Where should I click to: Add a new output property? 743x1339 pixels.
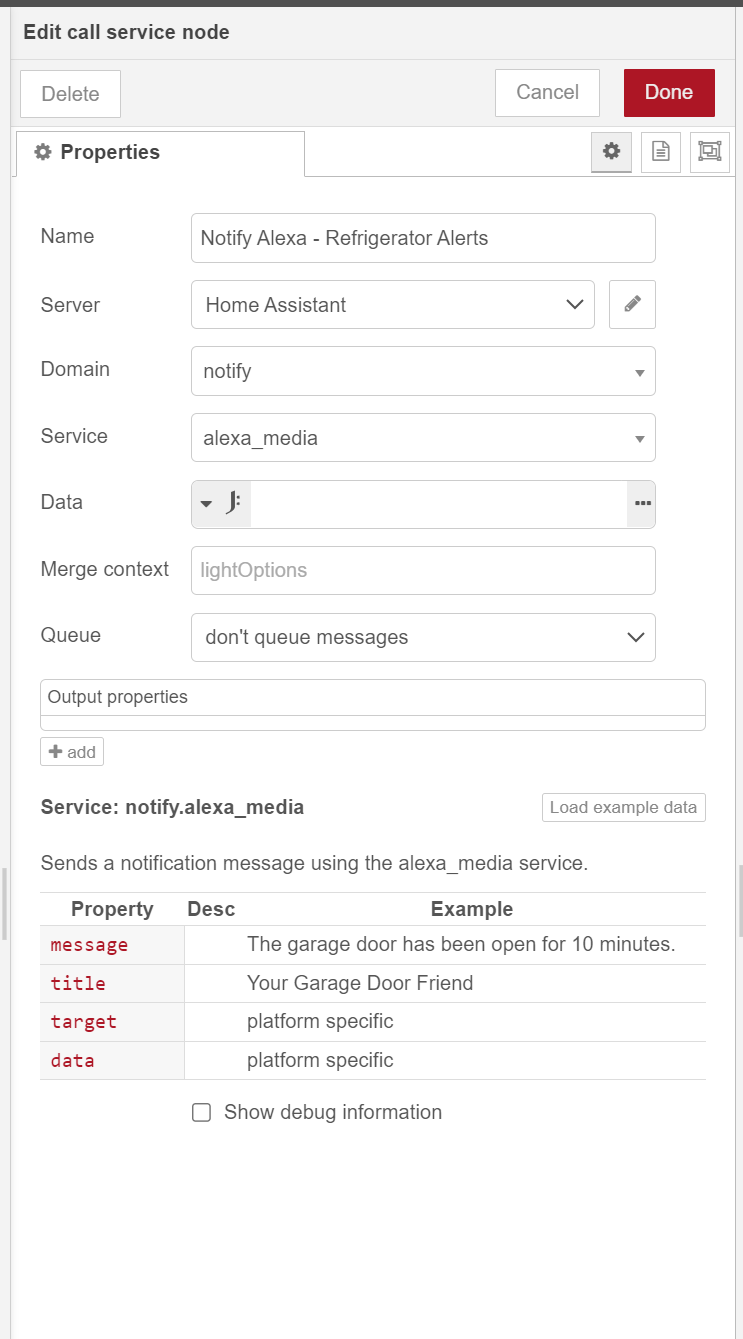(71, 751)
